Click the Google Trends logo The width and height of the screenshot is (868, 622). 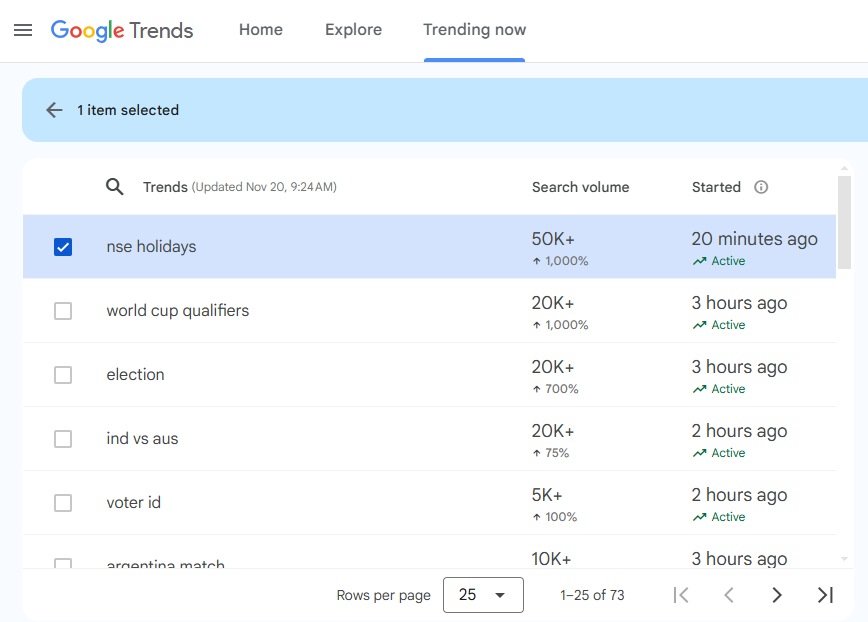122,30
